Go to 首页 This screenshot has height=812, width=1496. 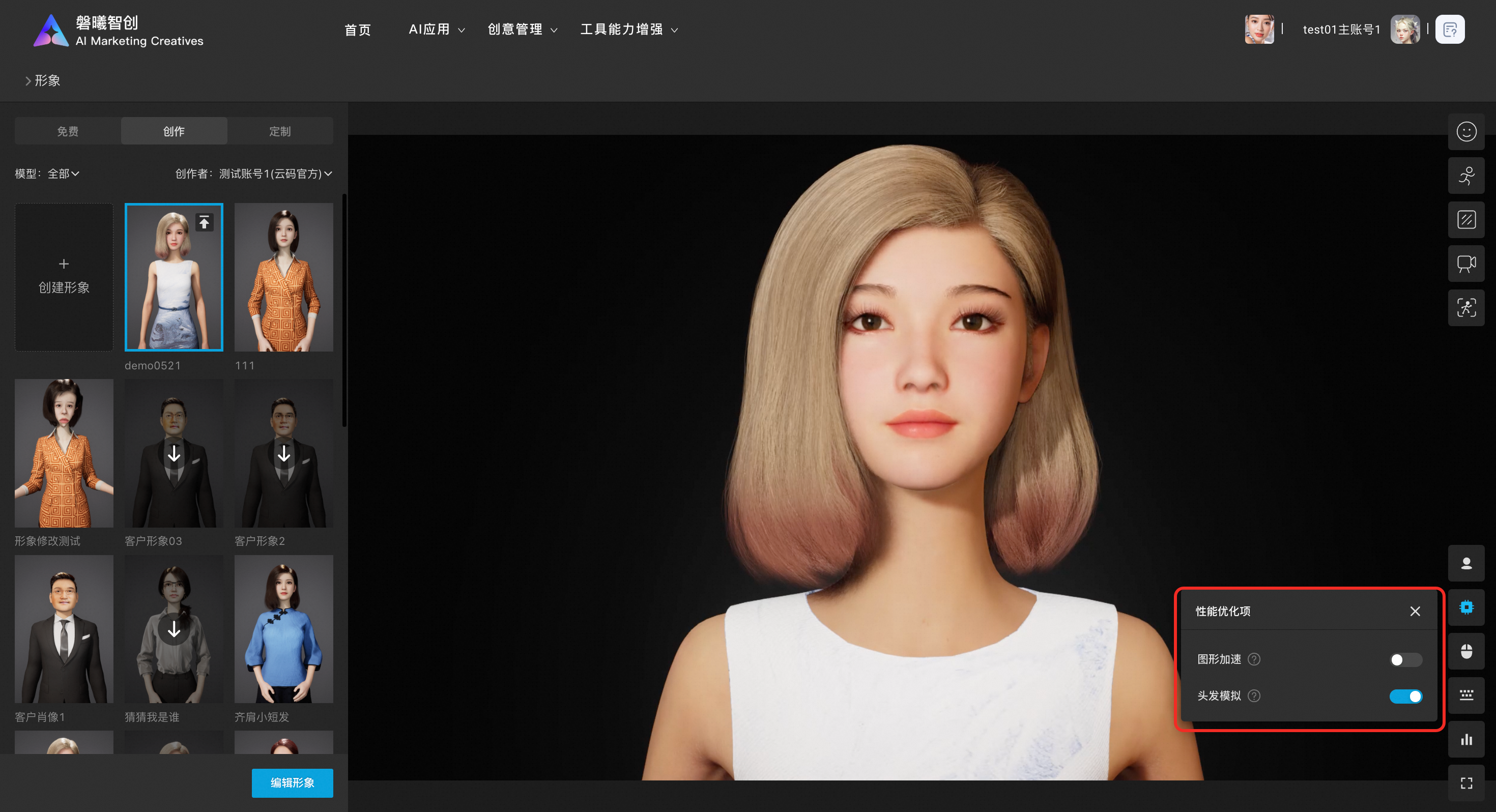(358, 30)
